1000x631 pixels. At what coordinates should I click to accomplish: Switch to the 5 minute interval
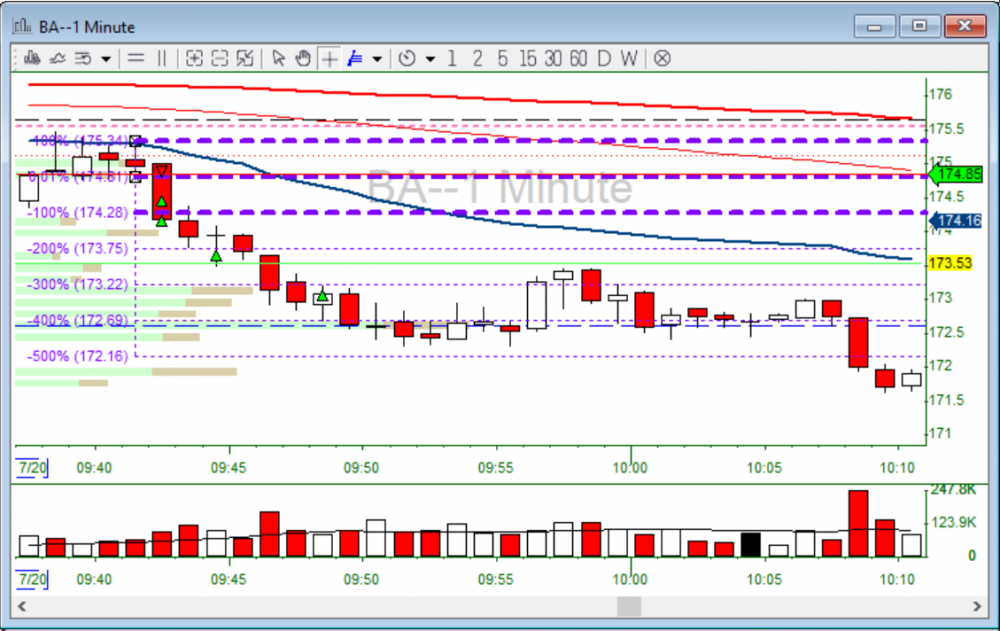tap(502, 58)
